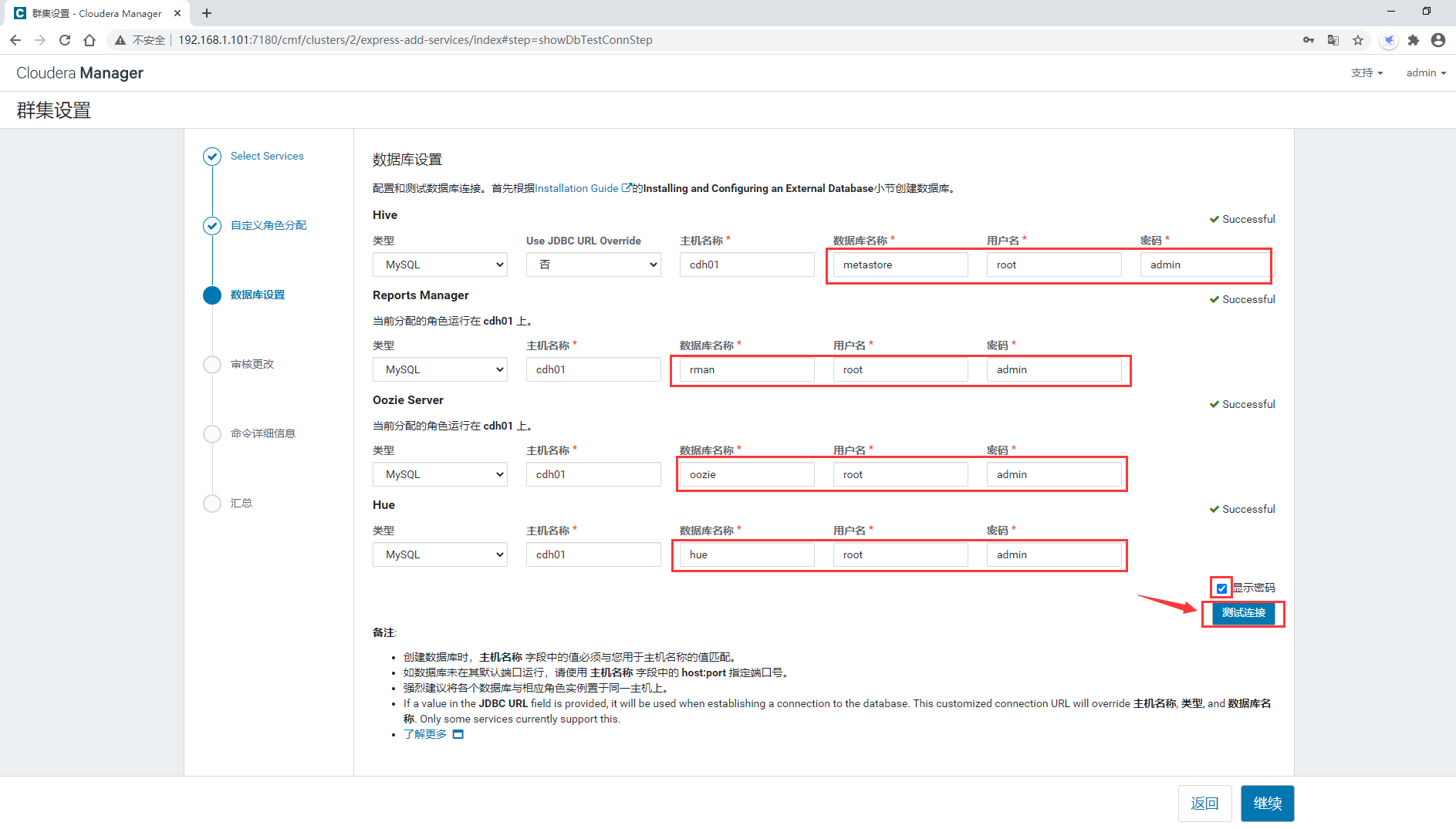Open Hue 类型 MySQL dropdown

pyautogui.click(x=440, y=554)
